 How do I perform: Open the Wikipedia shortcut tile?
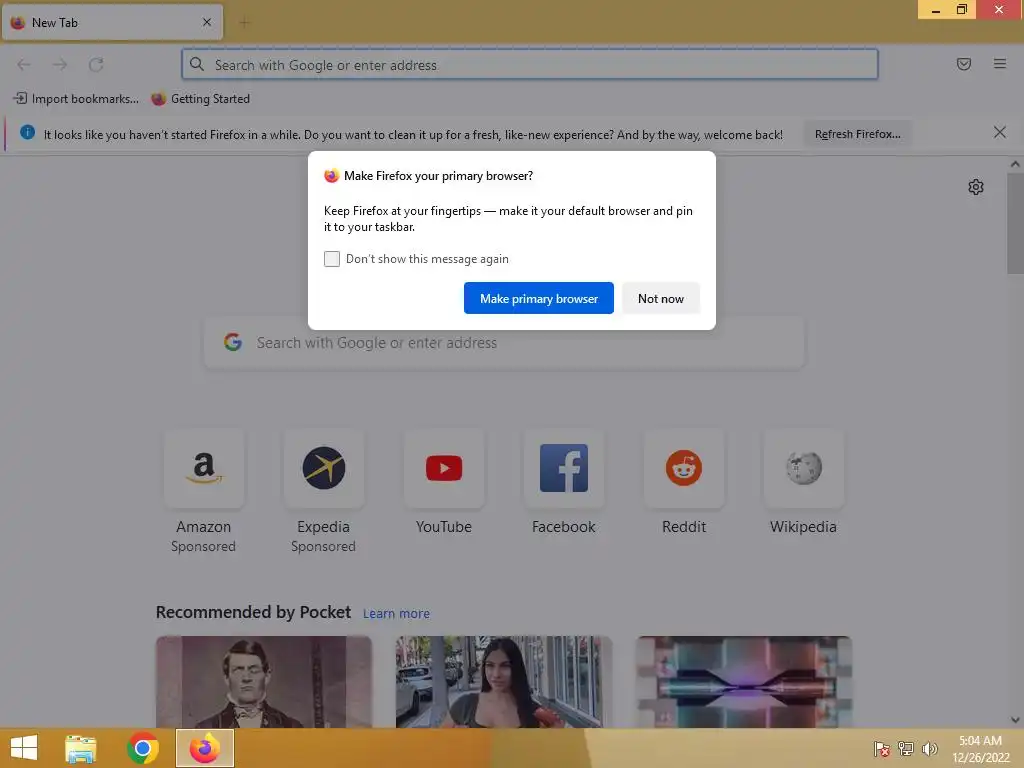[803, 468]
